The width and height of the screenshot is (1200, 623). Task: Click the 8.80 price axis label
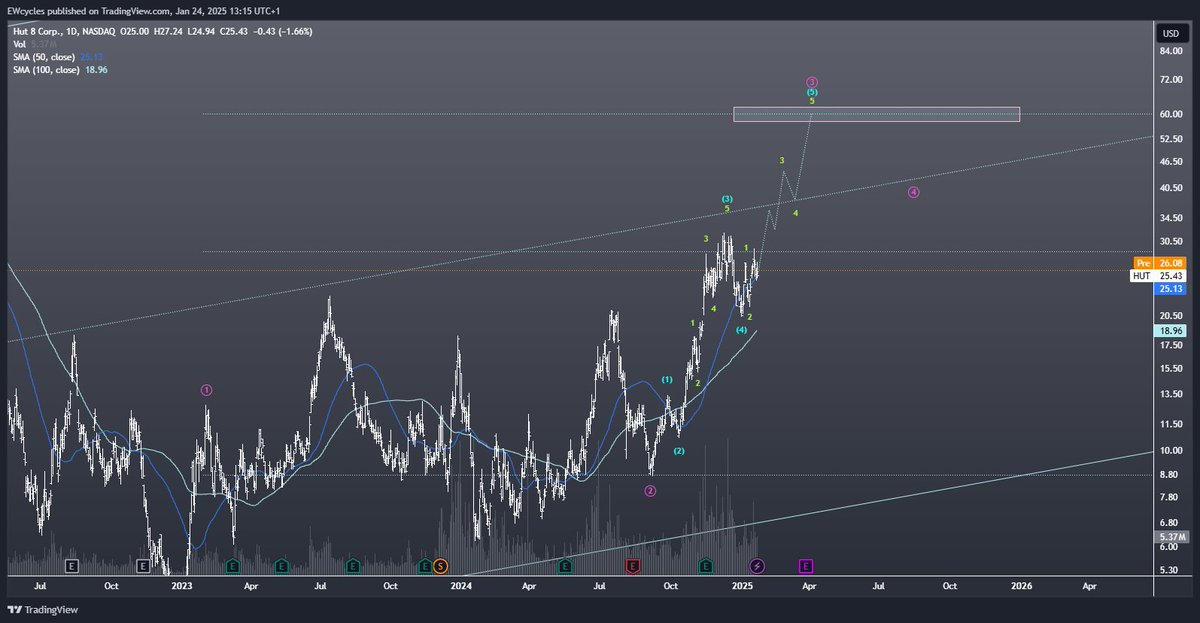pos(1170,475)
